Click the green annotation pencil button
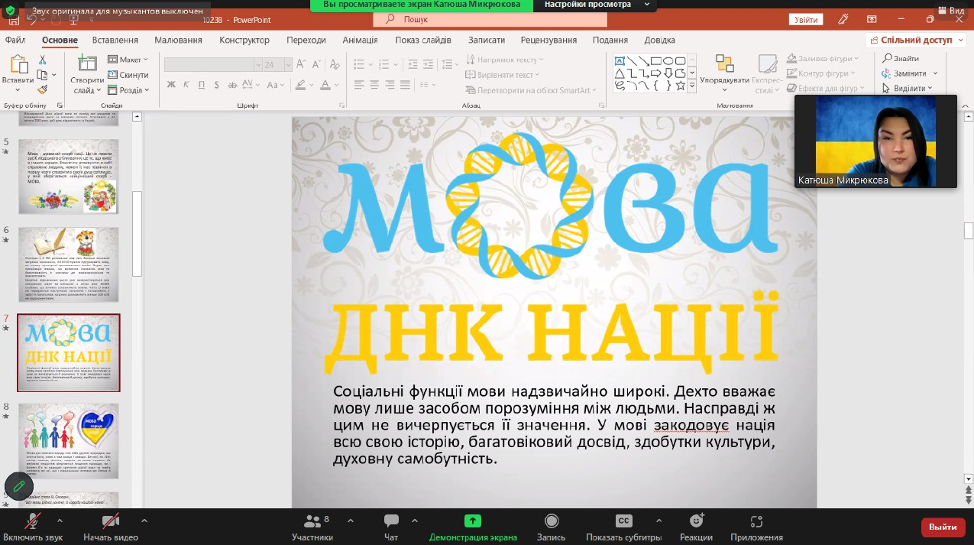The width and height of the screenshot is (974, 545). (x=18, y=486)
